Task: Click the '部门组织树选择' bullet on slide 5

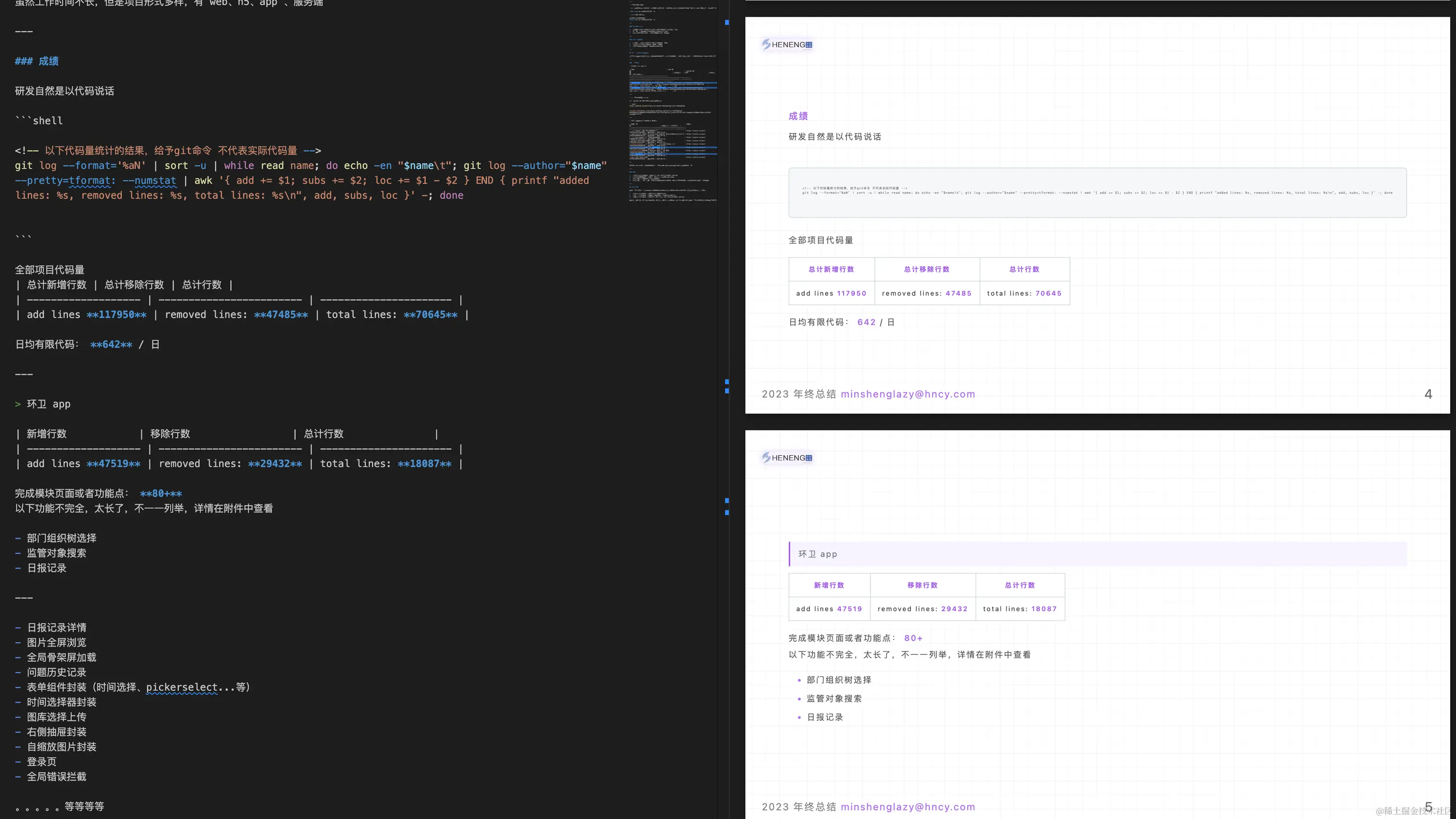Action: coord(839,680)
